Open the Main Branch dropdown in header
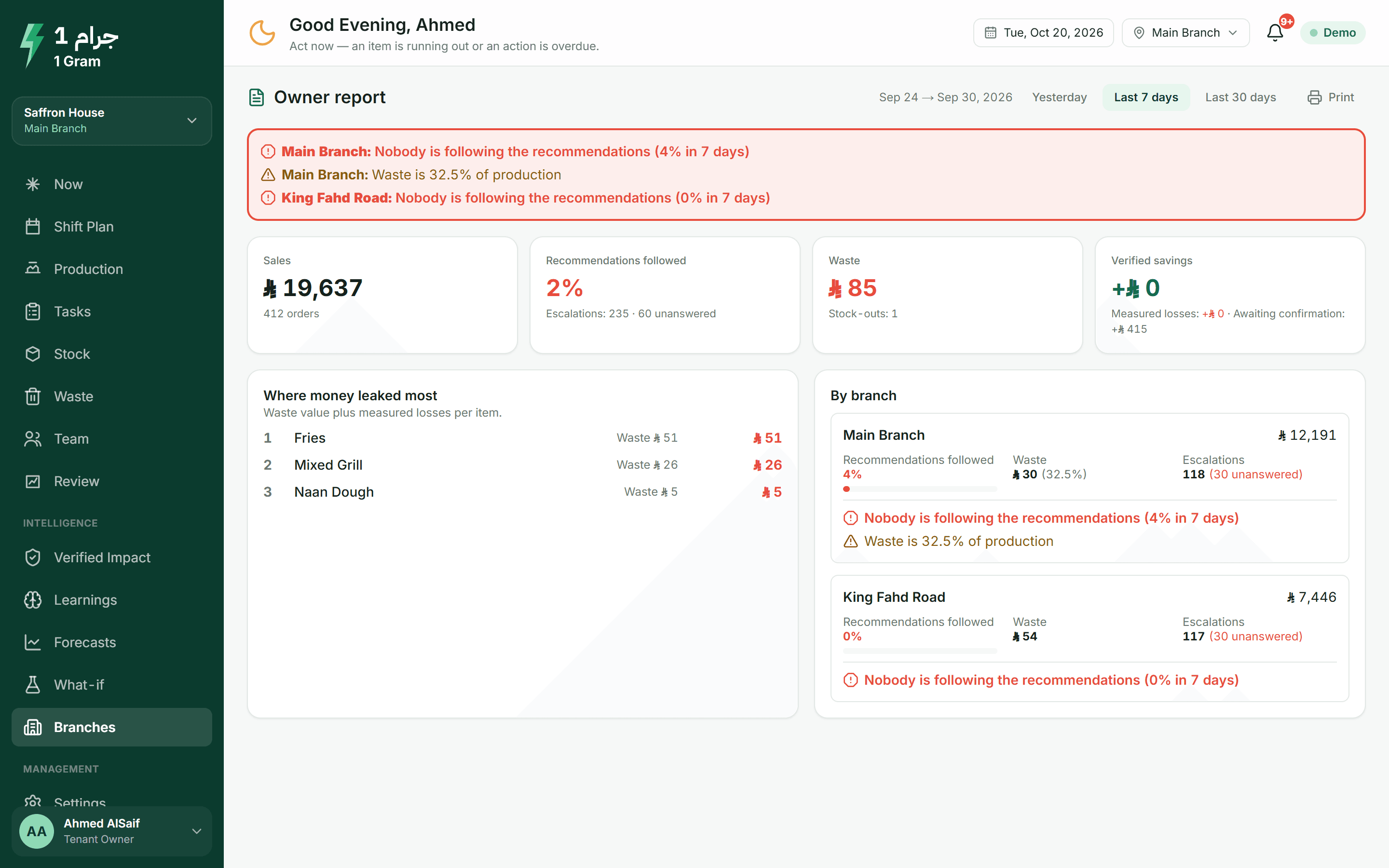1389x868 pixels. tap(1186, 33)
